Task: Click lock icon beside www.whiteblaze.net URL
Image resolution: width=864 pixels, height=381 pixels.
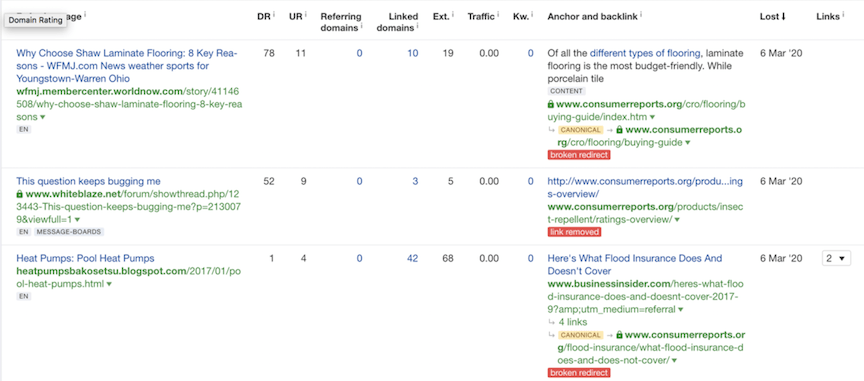Action: (x=20, y=194)
